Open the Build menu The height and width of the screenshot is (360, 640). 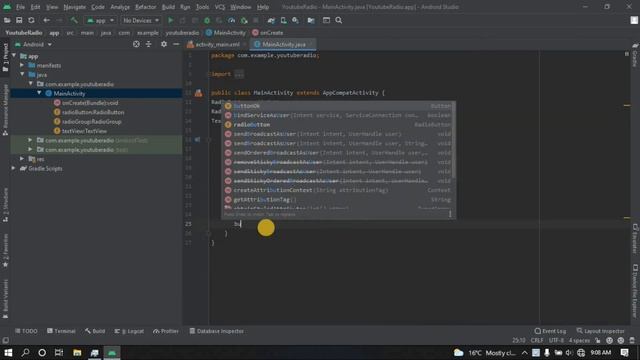168,7
